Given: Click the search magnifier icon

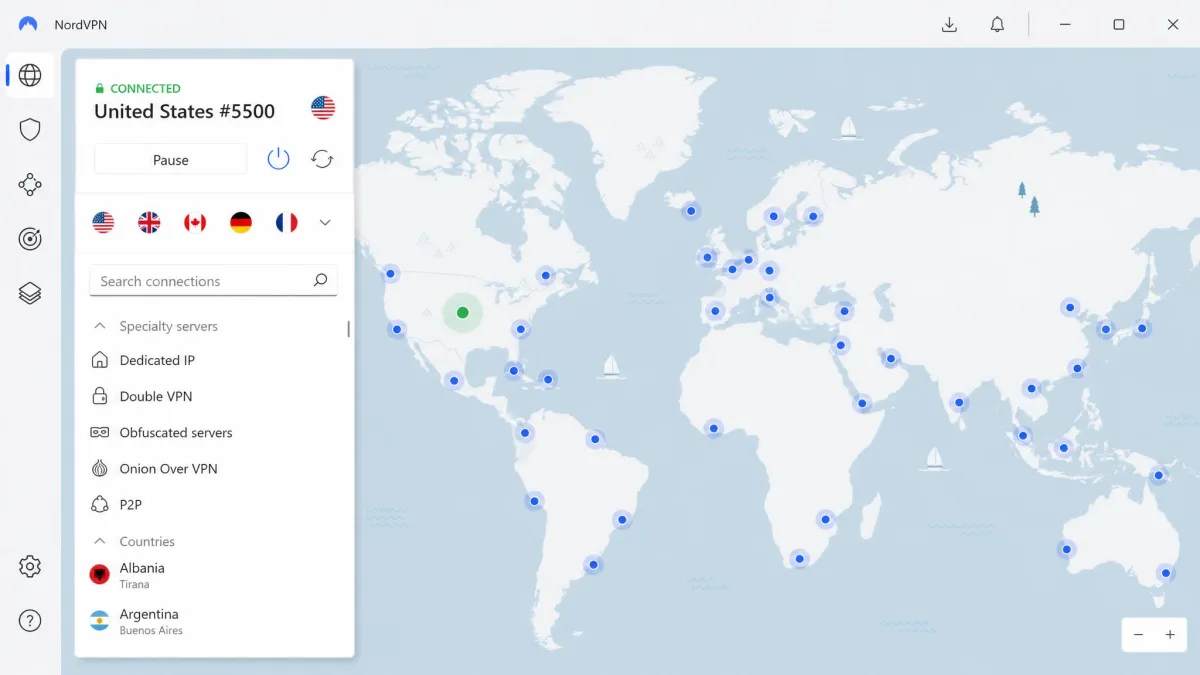Looking at the screenshot, I should coord(320,281).
